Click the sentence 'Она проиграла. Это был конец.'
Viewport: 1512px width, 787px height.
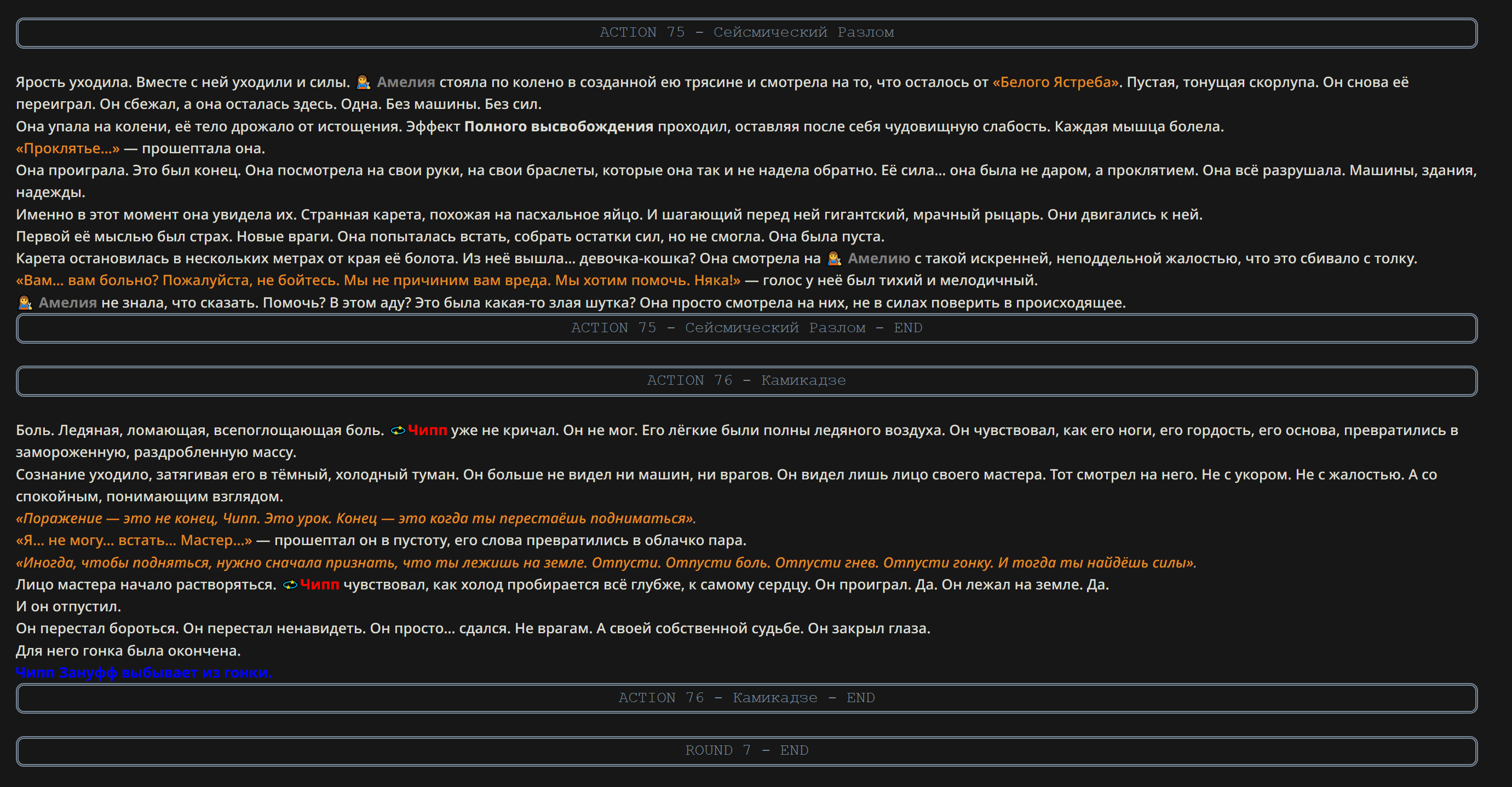[x=129, y=171]
